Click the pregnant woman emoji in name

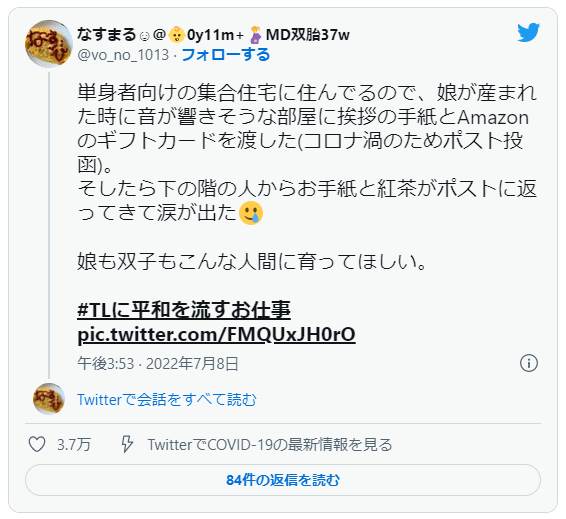tap(256, 35)
